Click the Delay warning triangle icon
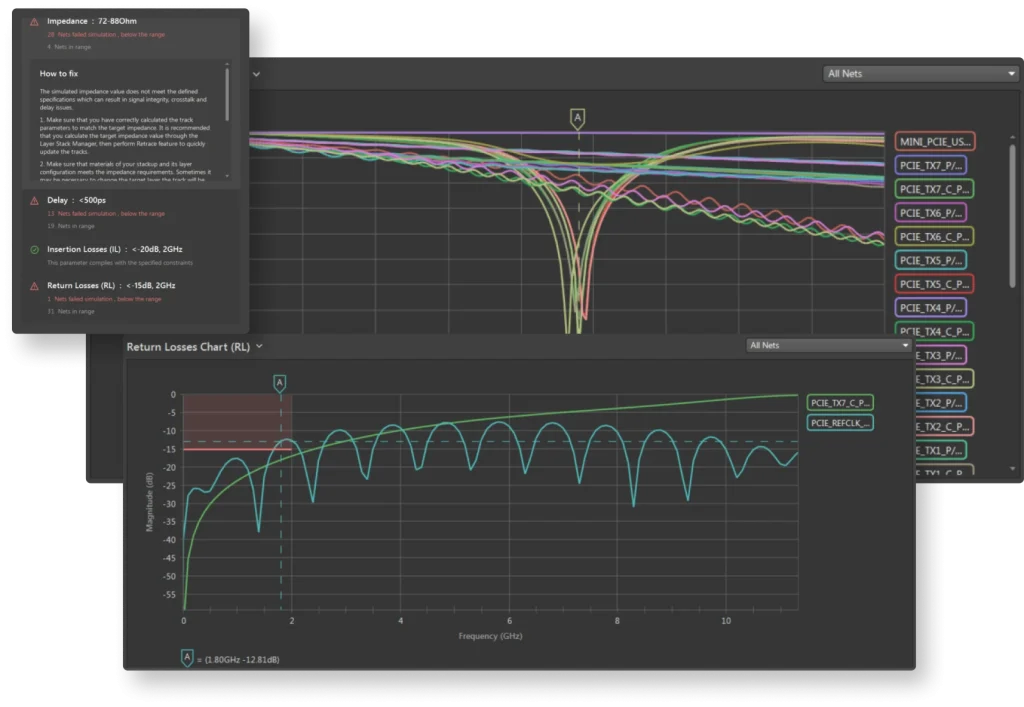This screenshot has height=707, width=1024. [x=35, y=200]
